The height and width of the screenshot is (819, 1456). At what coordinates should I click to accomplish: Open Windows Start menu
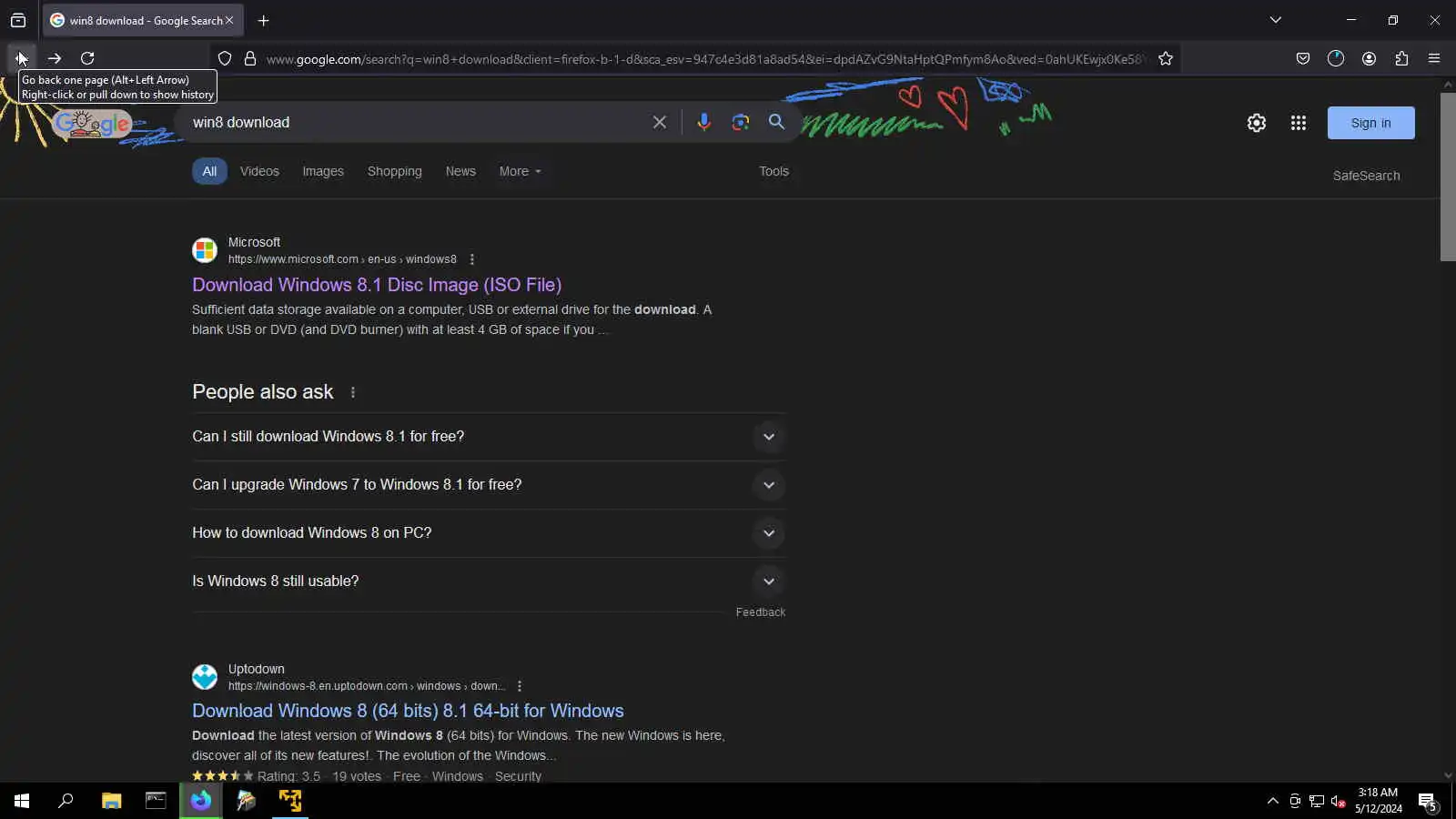(x=22, y=801)
